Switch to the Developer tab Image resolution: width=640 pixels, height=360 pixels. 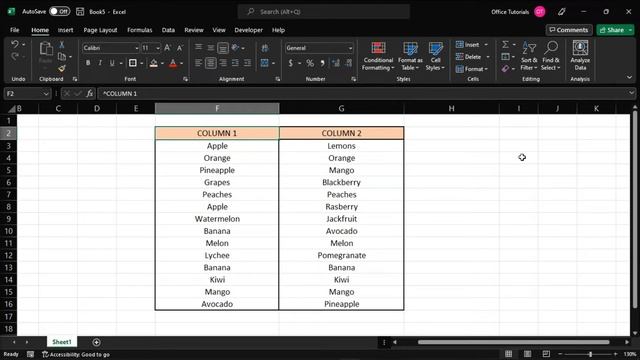[x=249, y=30]
